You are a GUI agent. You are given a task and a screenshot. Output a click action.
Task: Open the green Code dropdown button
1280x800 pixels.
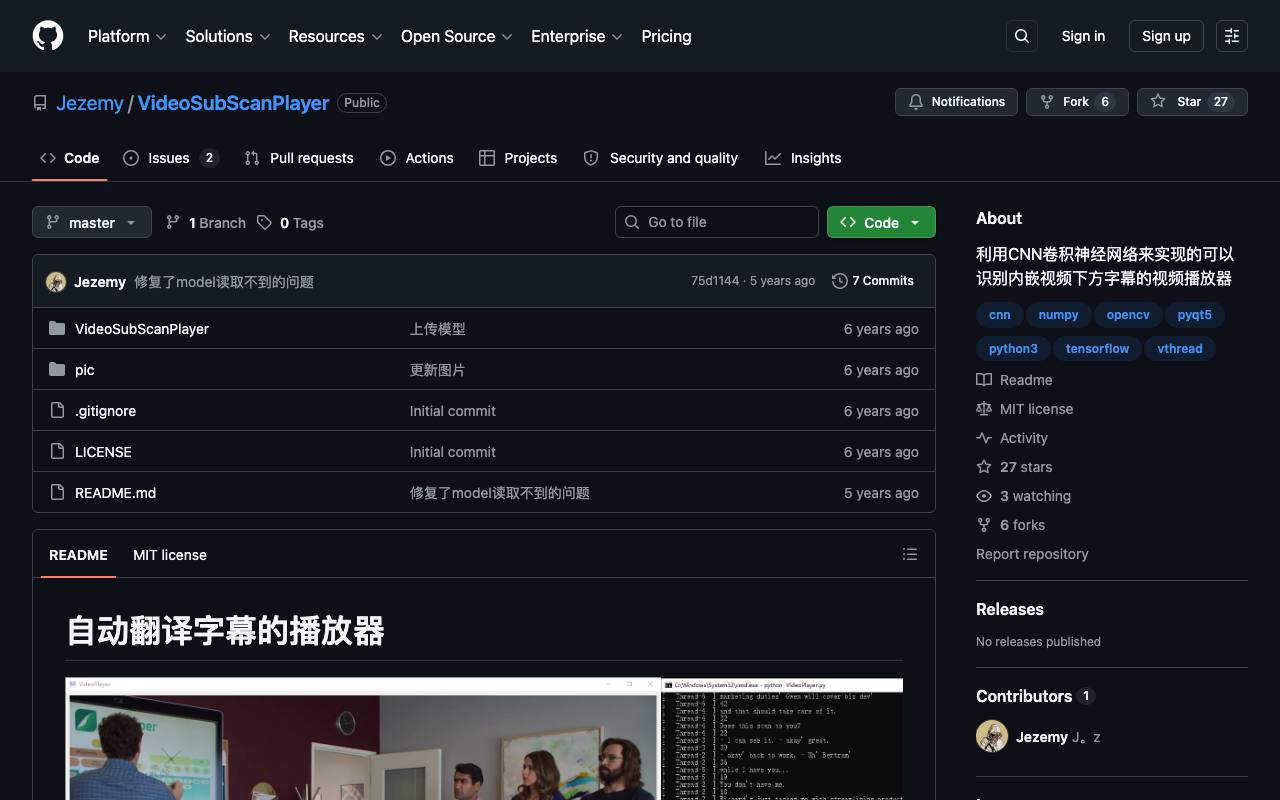pos(881,222)
